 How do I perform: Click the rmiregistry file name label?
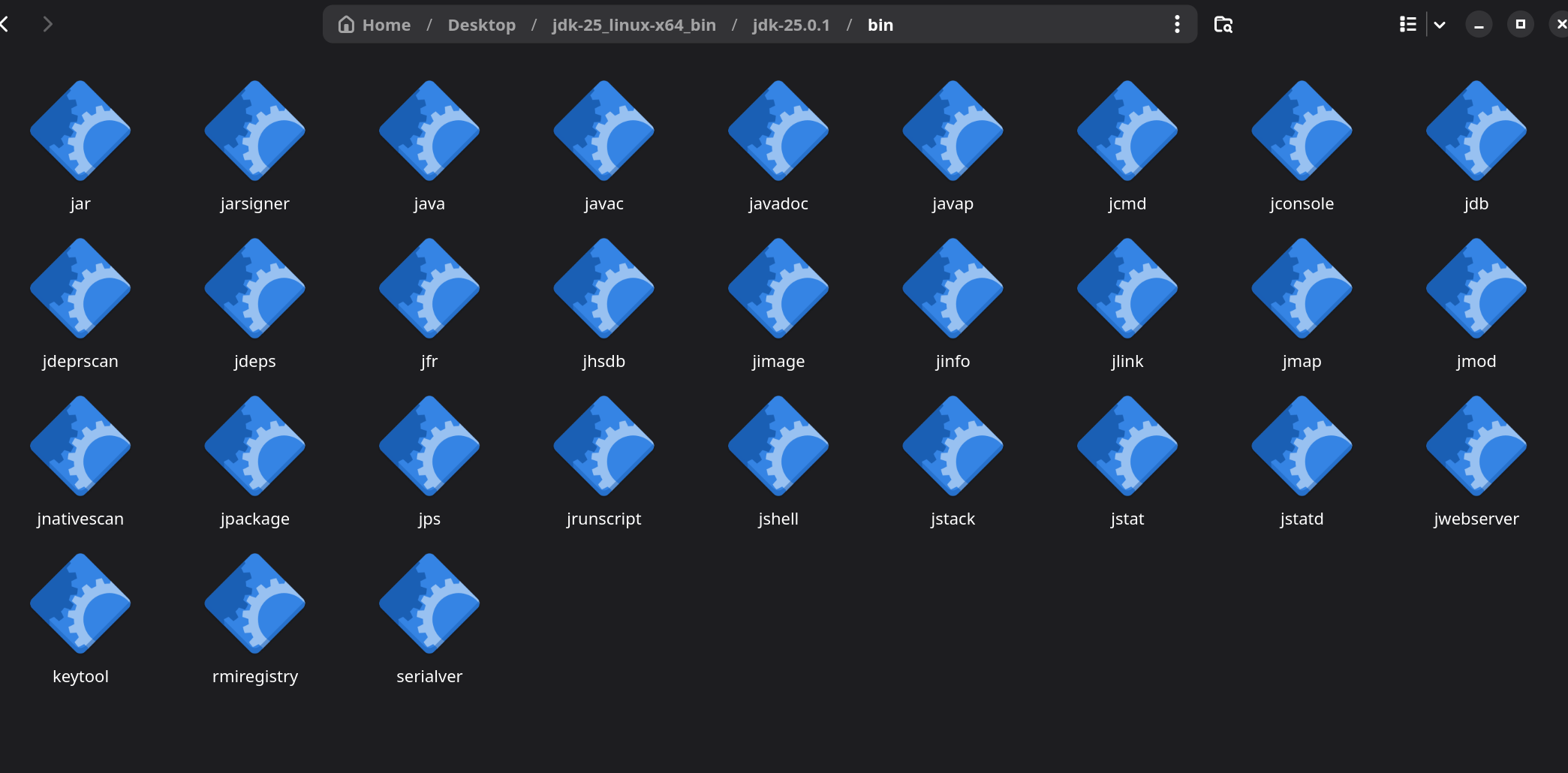tap(255, 676)
